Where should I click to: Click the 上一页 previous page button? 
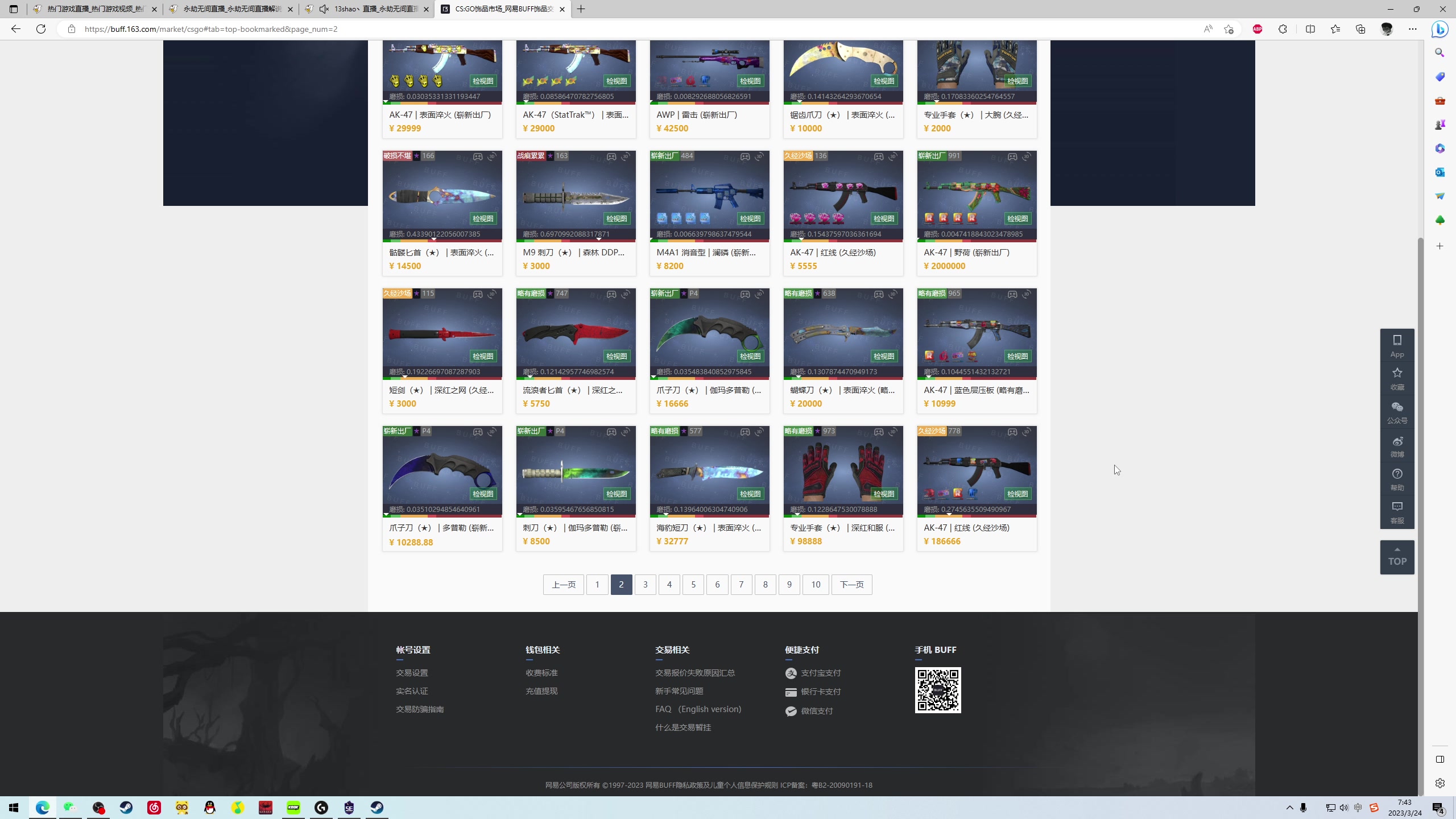(563, 584)
